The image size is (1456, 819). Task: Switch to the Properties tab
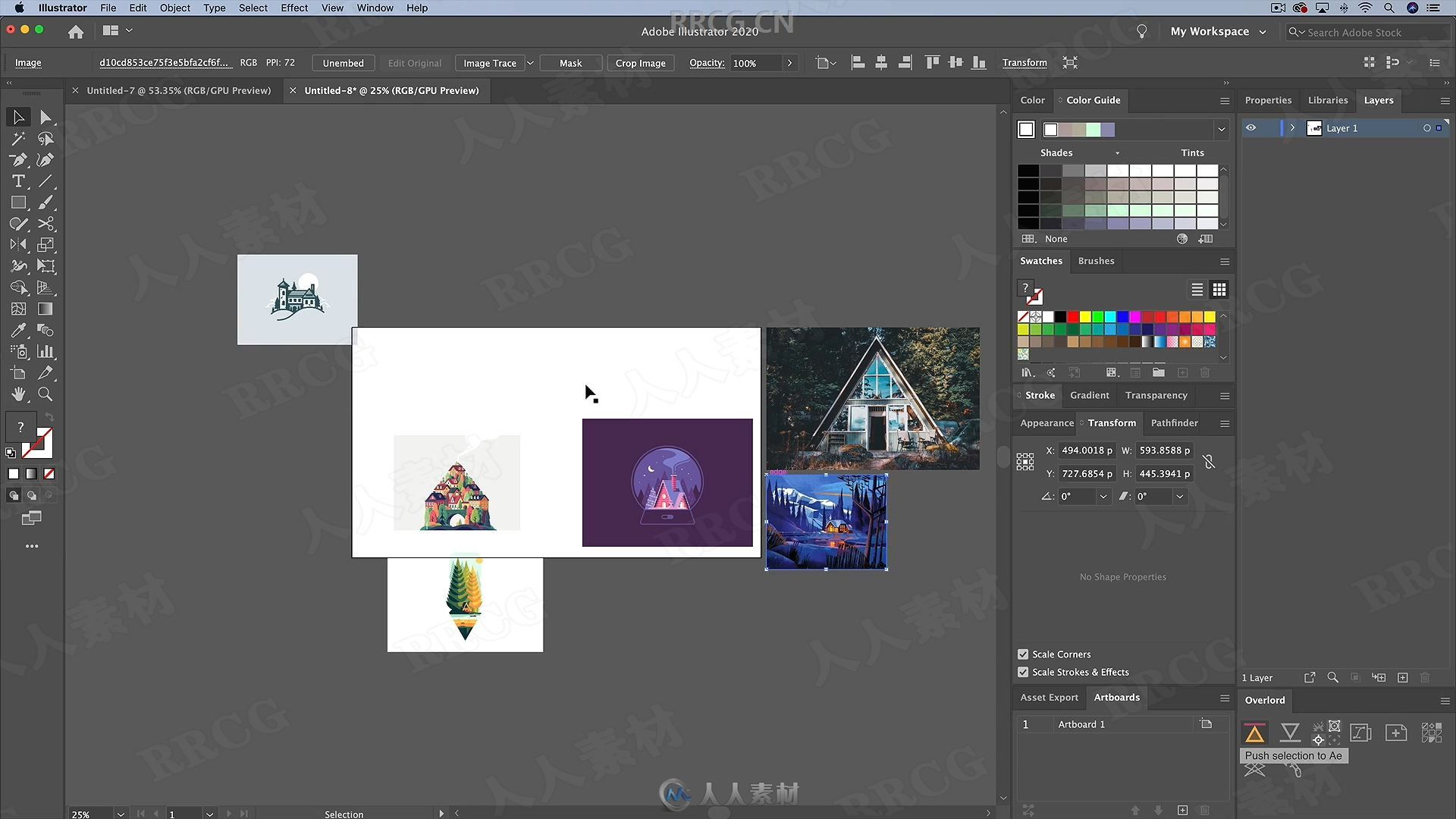[x=1267, y=99]
